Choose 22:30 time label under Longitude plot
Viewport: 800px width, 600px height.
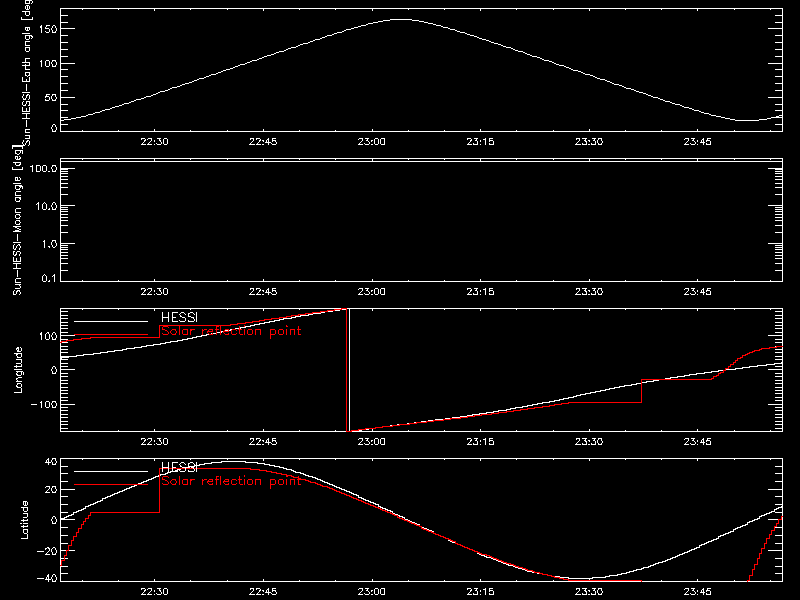[x=154, y=442]
